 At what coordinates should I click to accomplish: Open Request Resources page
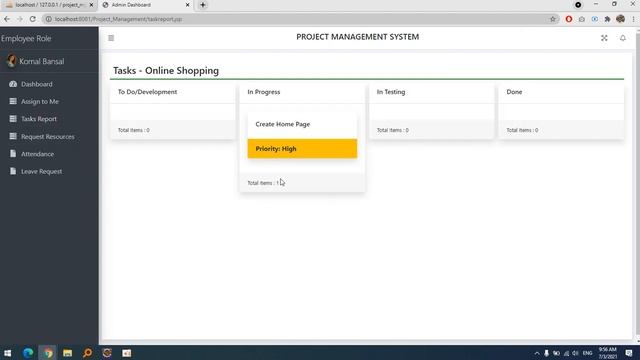48,137
